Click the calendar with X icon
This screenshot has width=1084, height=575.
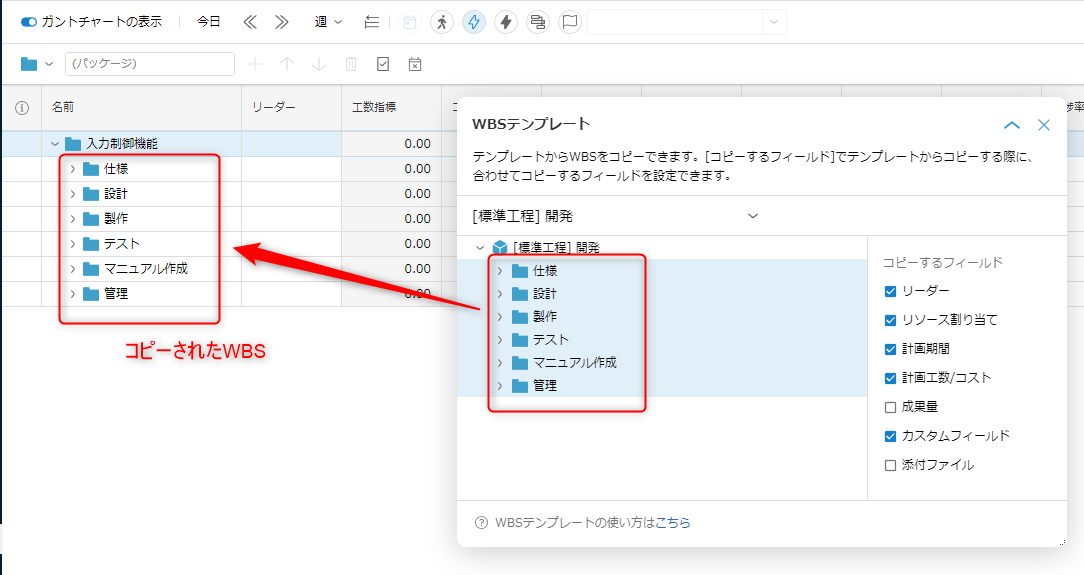415,64
